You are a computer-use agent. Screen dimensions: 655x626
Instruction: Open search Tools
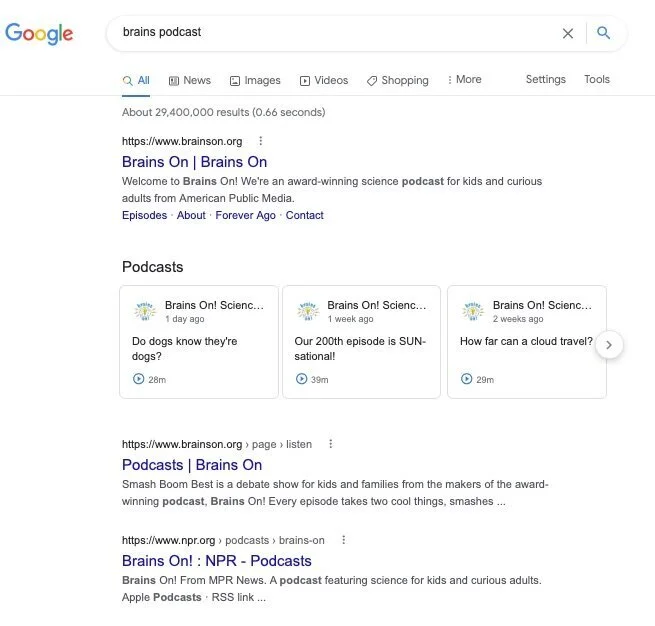[597, 79]
